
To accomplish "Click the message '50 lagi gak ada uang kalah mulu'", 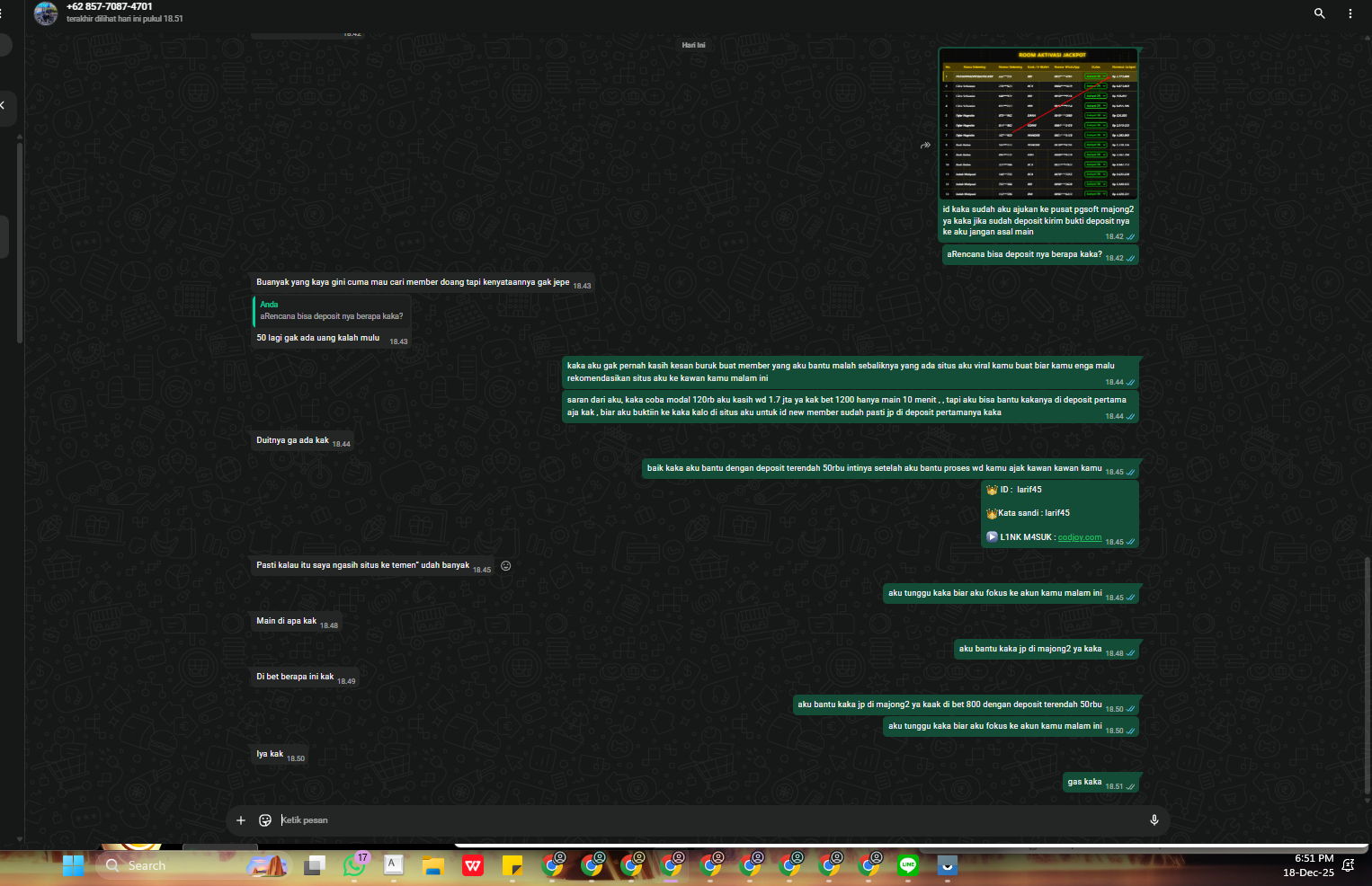I will tap(318, 338).
